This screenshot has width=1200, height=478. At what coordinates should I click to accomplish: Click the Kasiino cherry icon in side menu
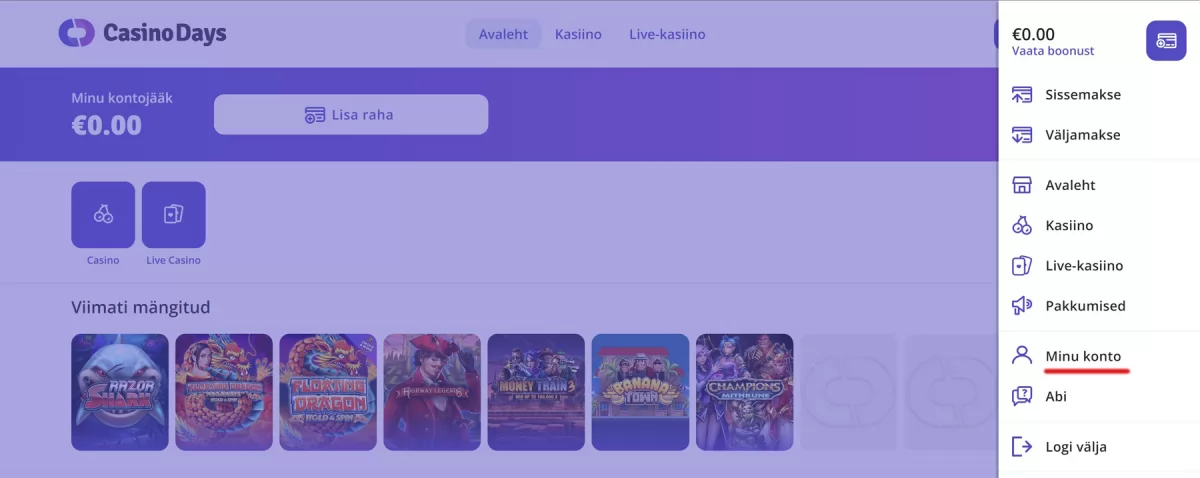(1022, 226)
